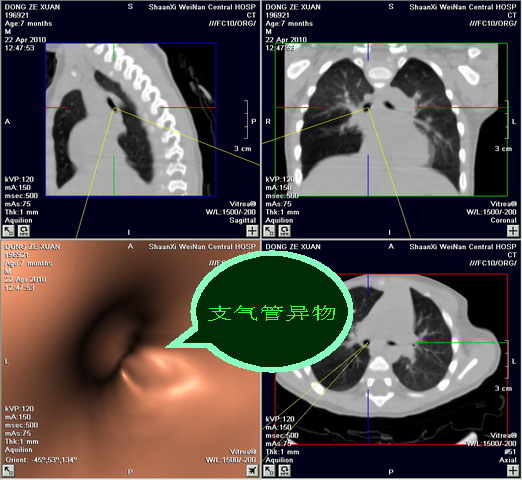This screenshot has height=480, width=522.
Task: Click the arrow pointer icon in Axial view
Action: (x=269, y=470)
